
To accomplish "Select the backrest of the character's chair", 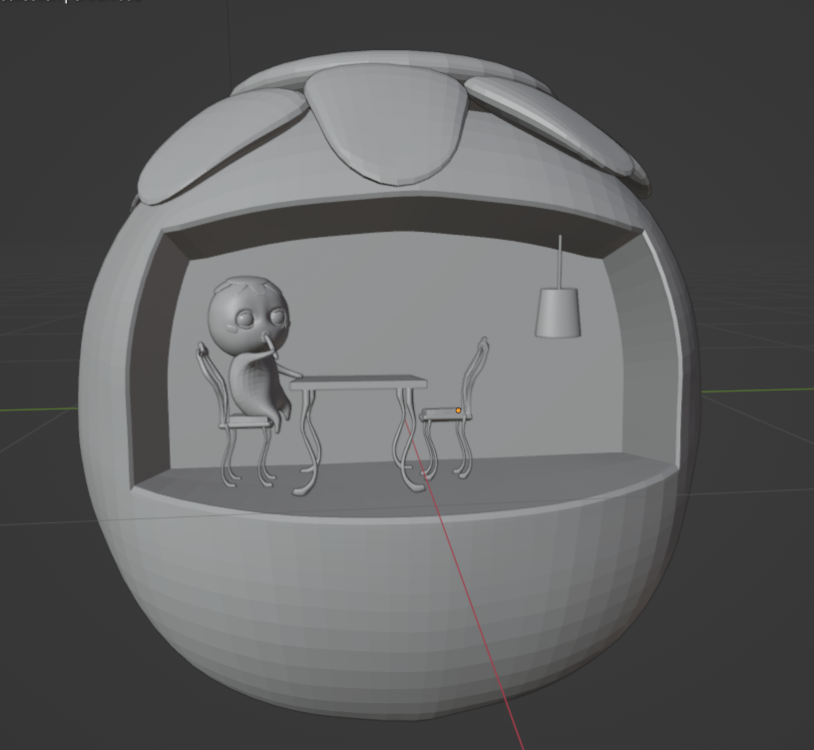I will [x=211, y=375].
